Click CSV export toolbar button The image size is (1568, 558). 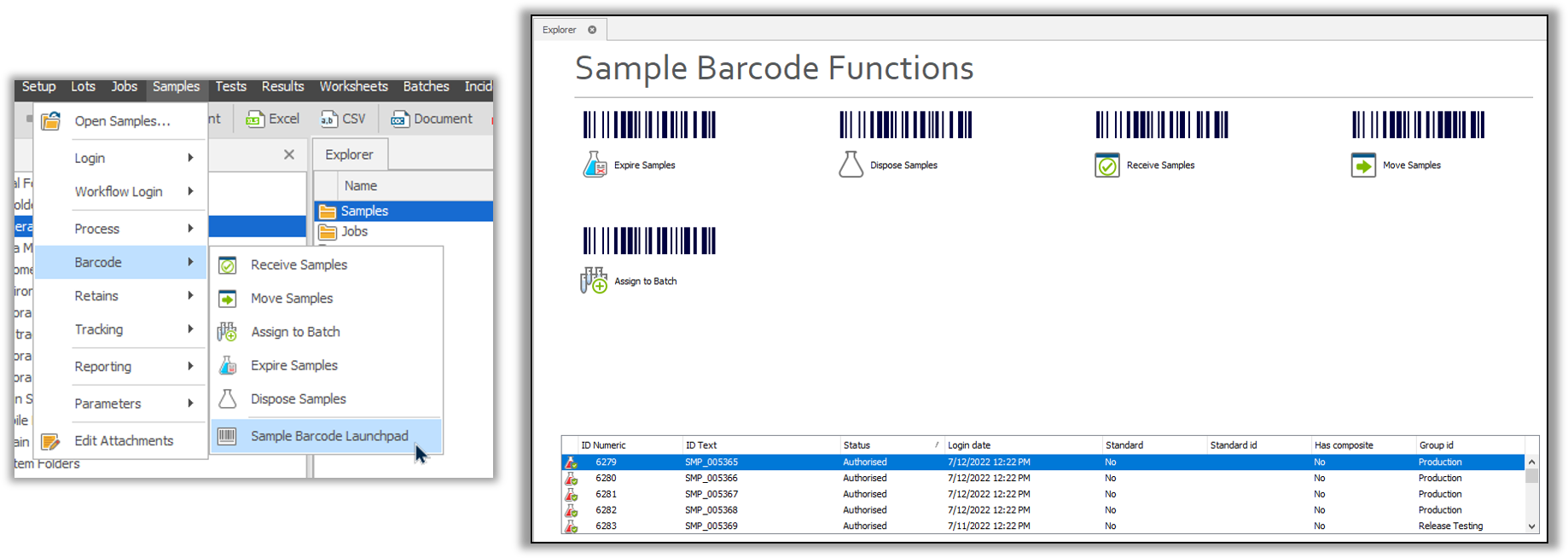(x=344, y=119)
